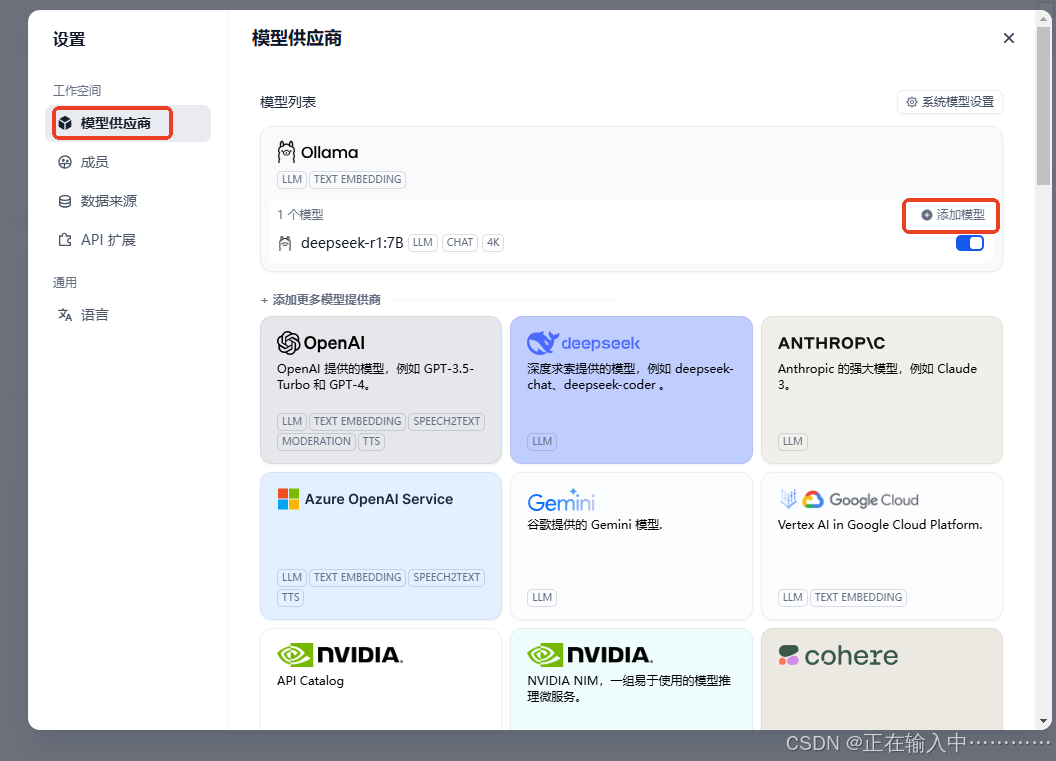
Task: Click the TEXT EMBEDDING tag under Ollama
Action: click(x=358, y=179)
